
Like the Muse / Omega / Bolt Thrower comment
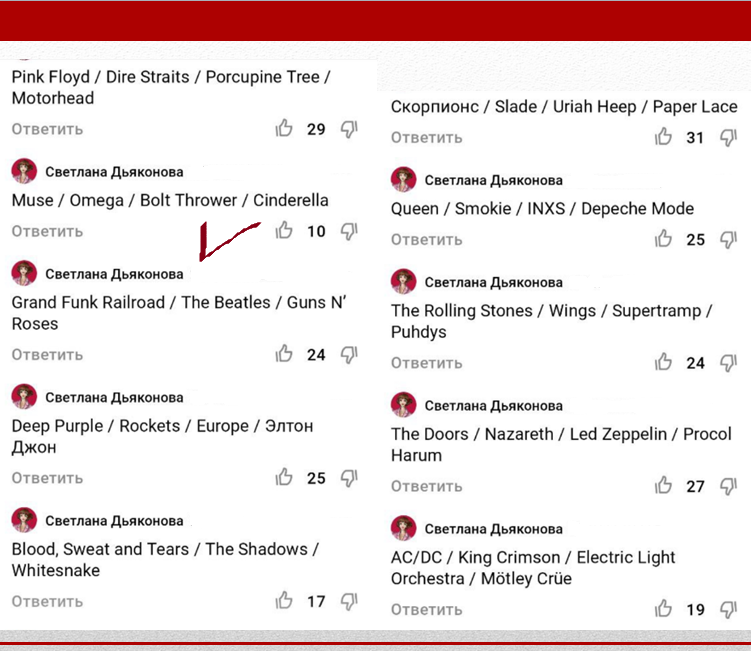(284, 230)
